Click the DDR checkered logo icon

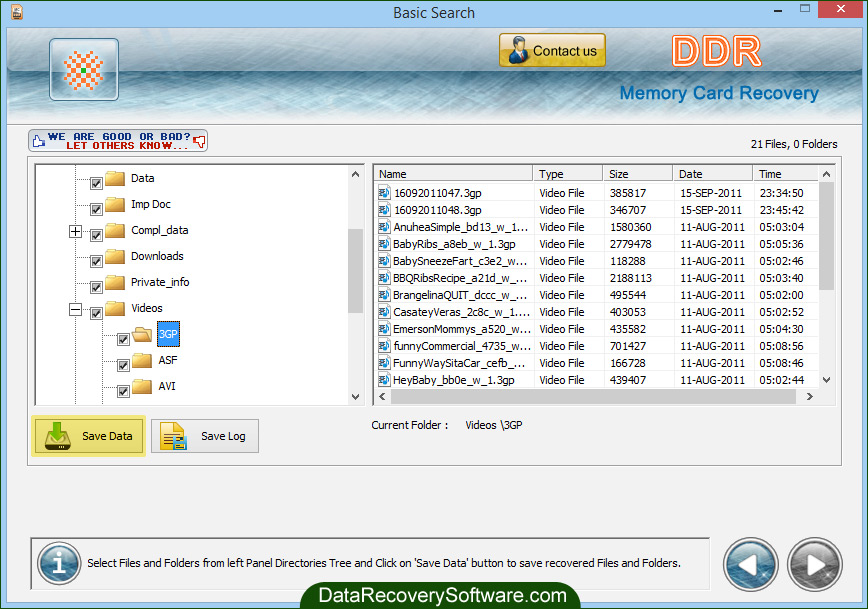coord(83,70)
